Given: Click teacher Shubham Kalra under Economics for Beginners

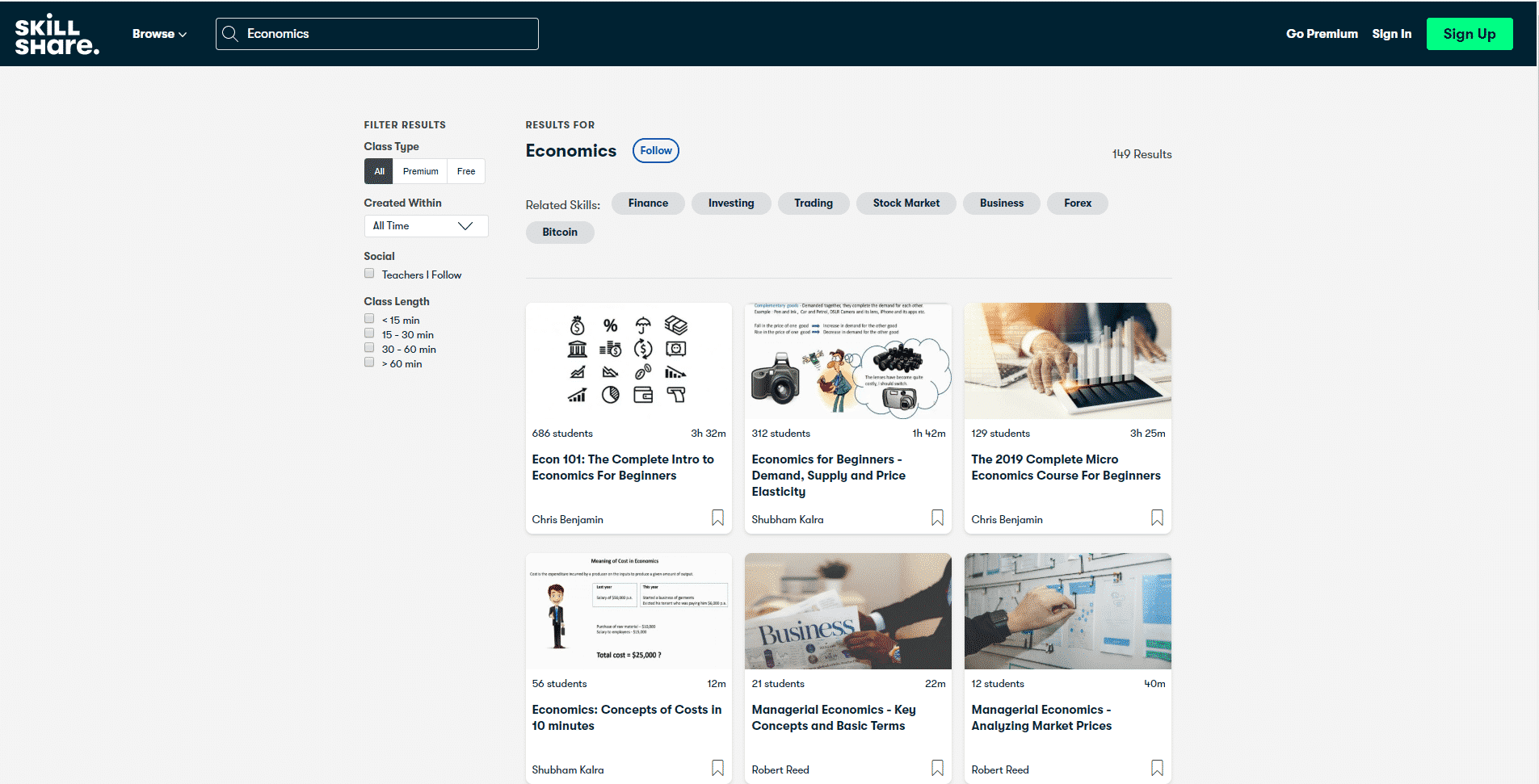Looking at the screenshot, I should (x=788, y=520).
